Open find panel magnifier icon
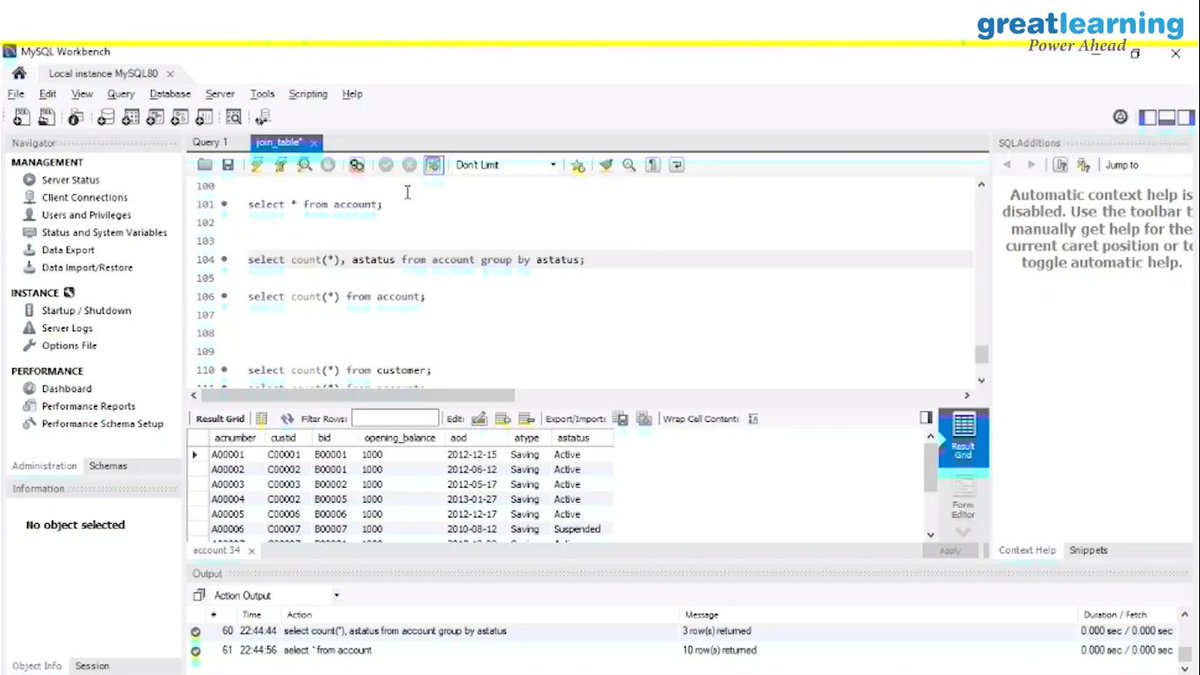 click(629, 165)
